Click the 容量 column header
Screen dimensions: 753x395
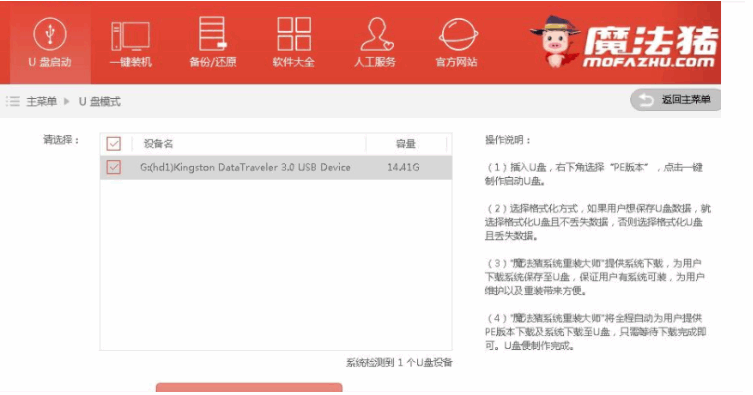406,144
